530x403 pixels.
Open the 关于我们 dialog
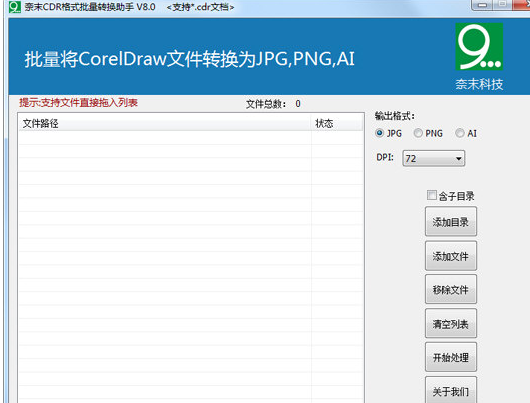pos(451,390)
